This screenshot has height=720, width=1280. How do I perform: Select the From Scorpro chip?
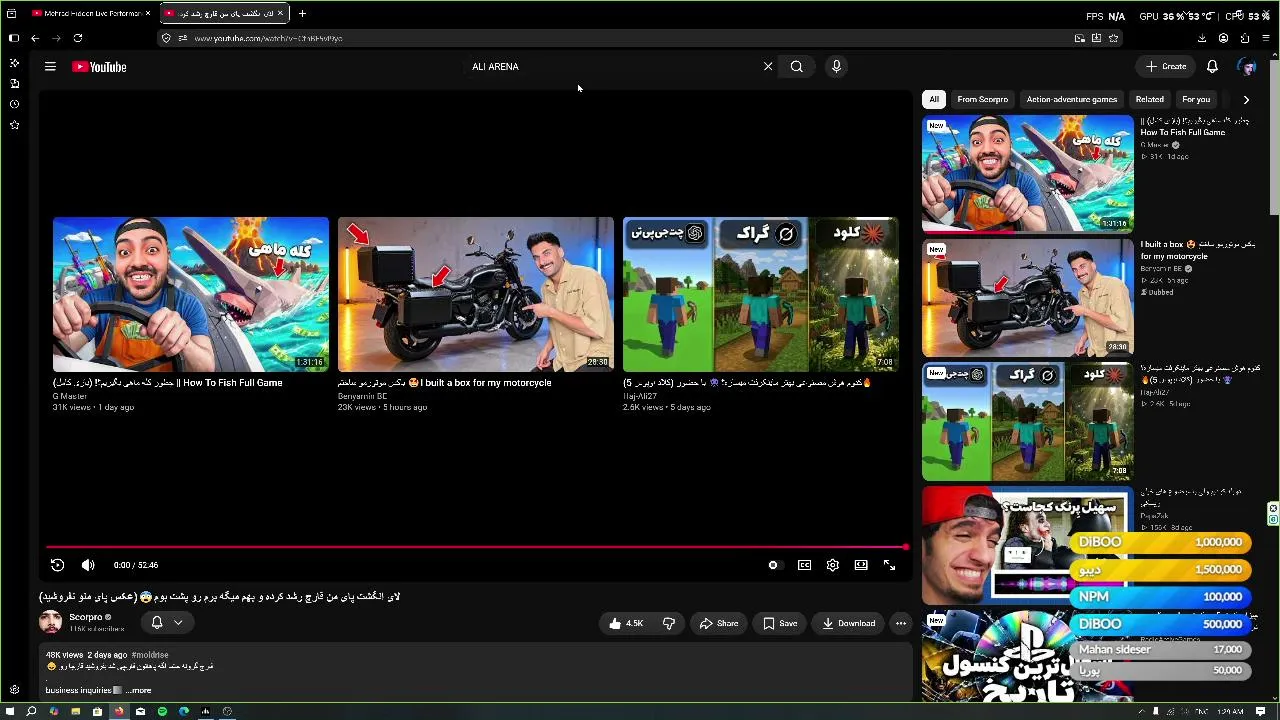982,99
